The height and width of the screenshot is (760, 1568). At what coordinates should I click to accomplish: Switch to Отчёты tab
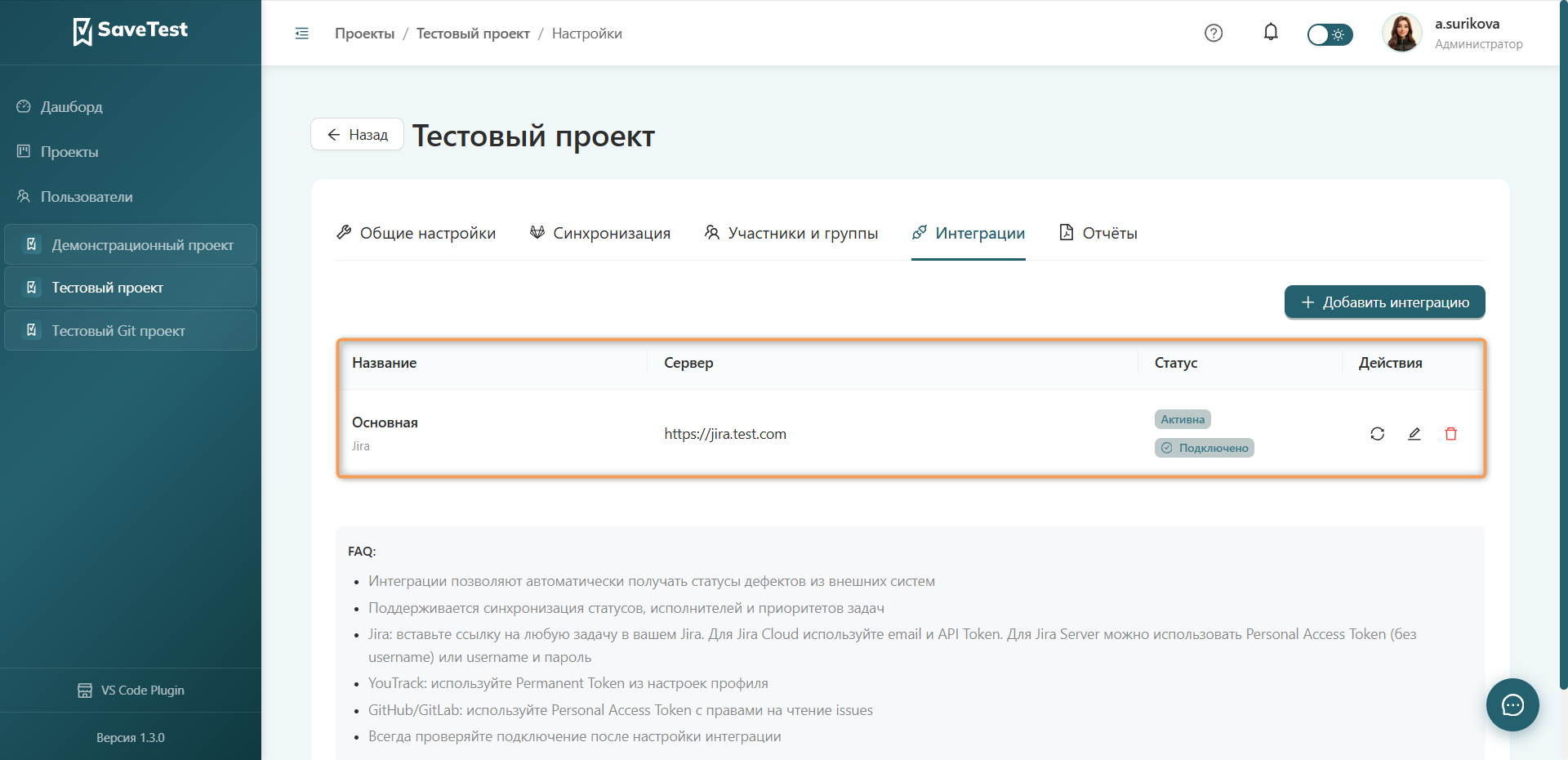[1098, 233]
